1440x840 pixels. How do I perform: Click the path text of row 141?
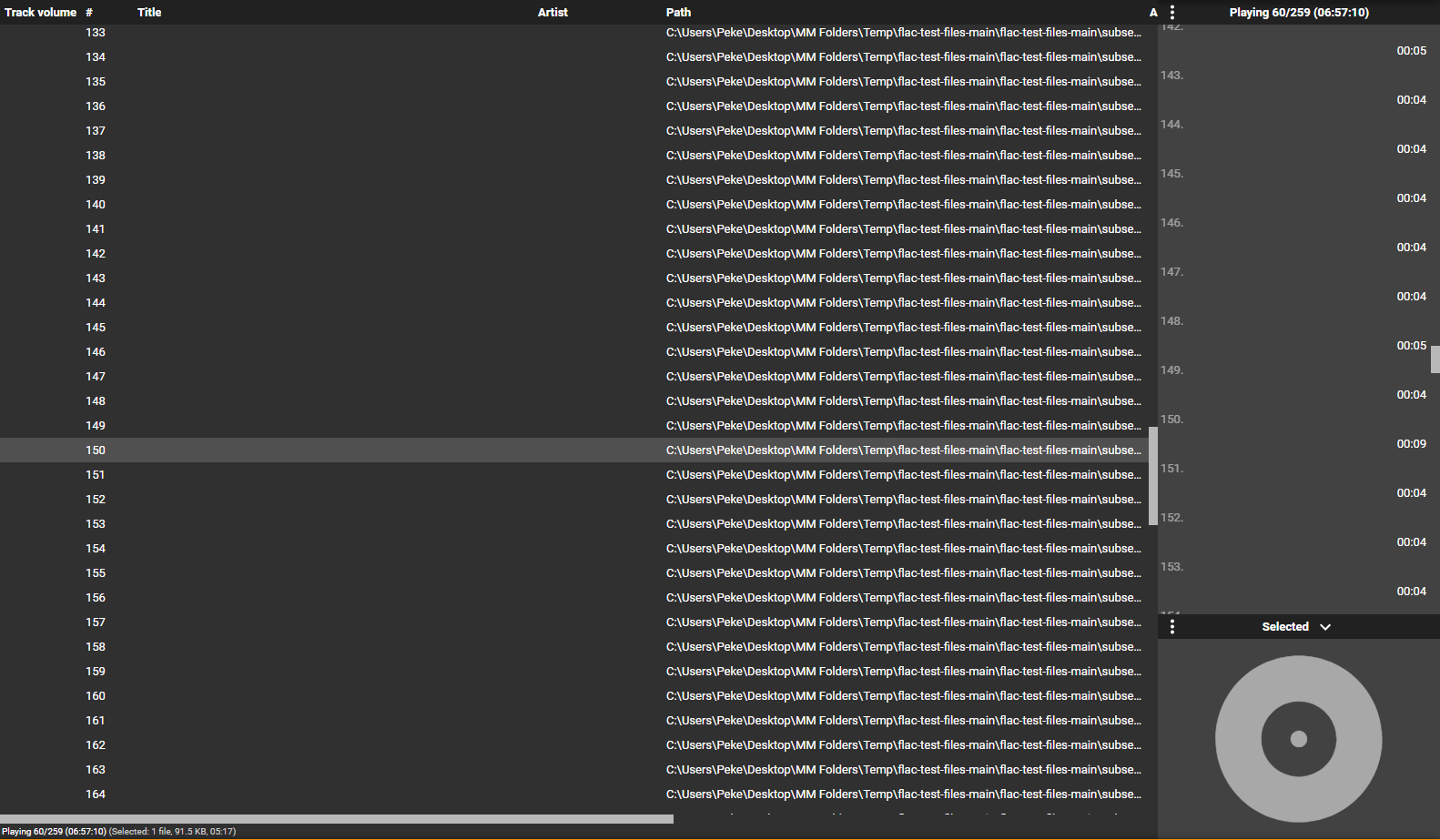click(x=903, y=229)
